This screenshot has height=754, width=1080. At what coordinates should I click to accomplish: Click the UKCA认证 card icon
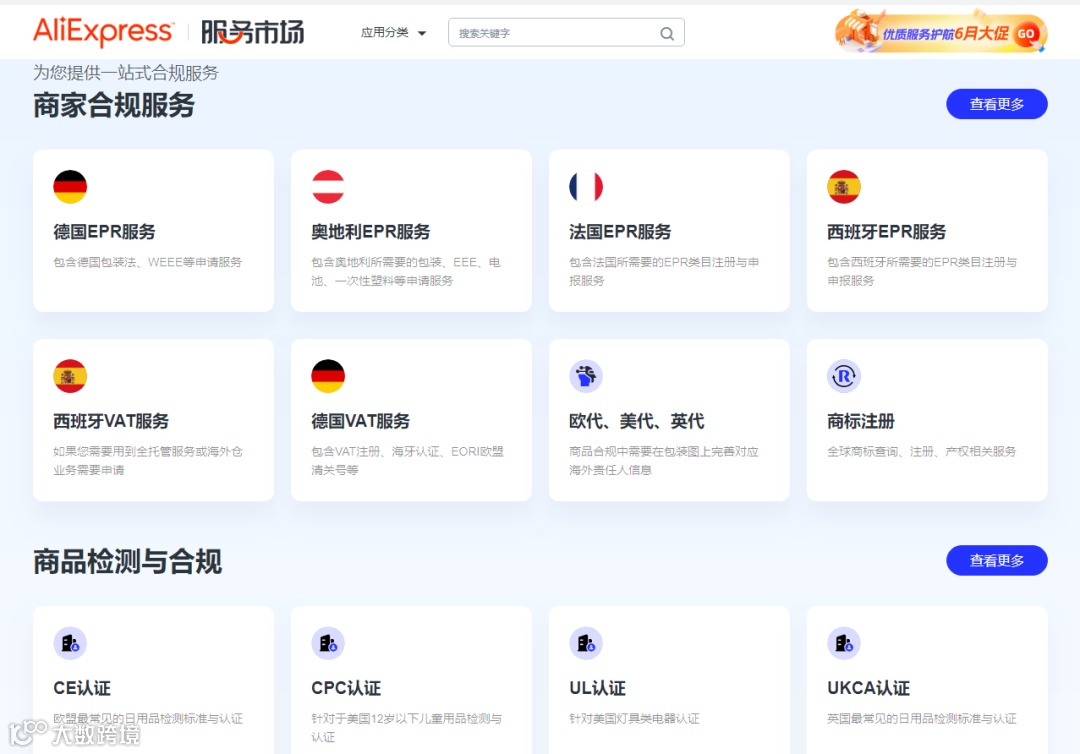(x=844, y=643)
